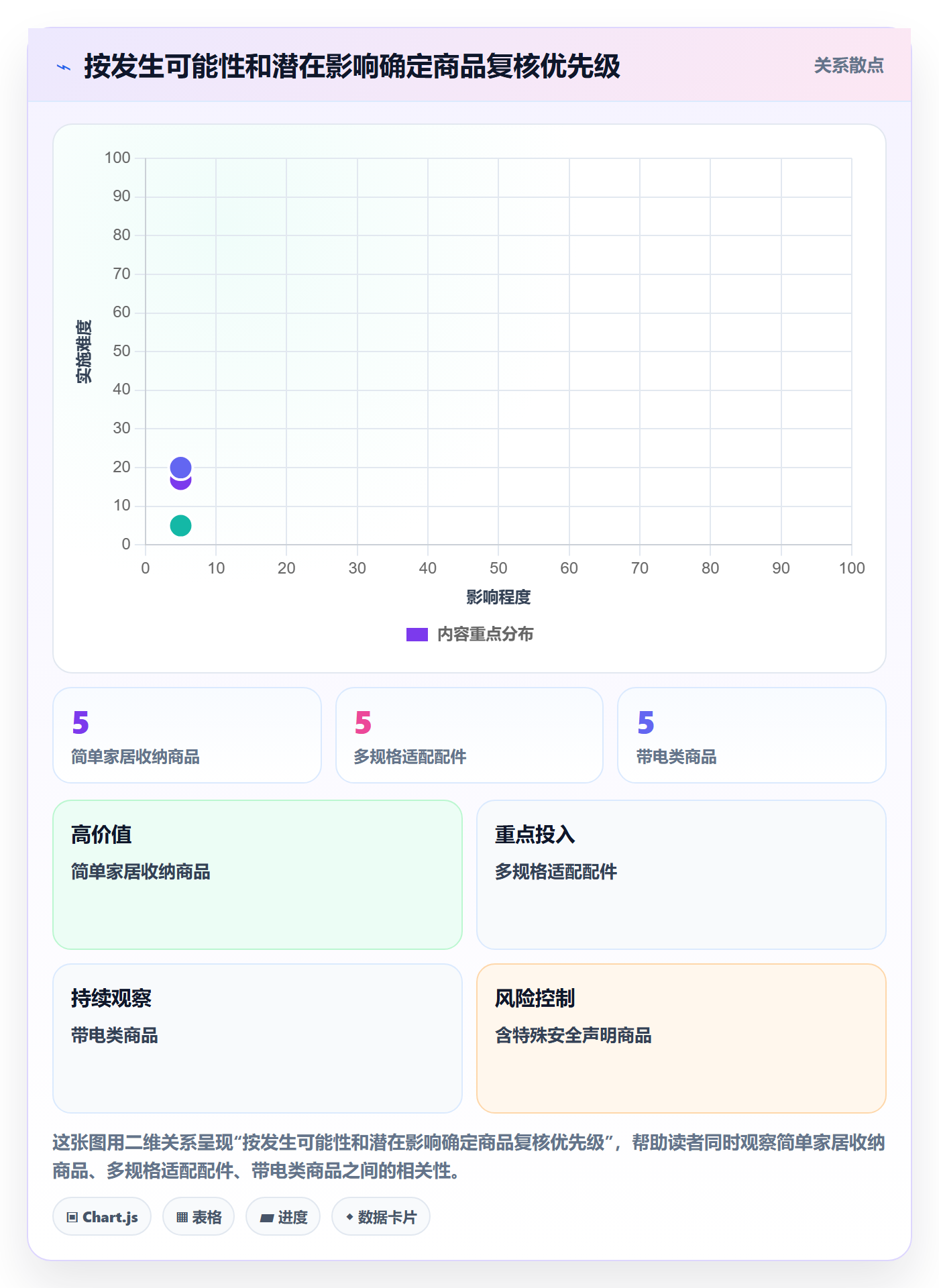Click 多规格适配配件 in the 重点投入 card
The image size is (939, 1288).
(556, 872)
